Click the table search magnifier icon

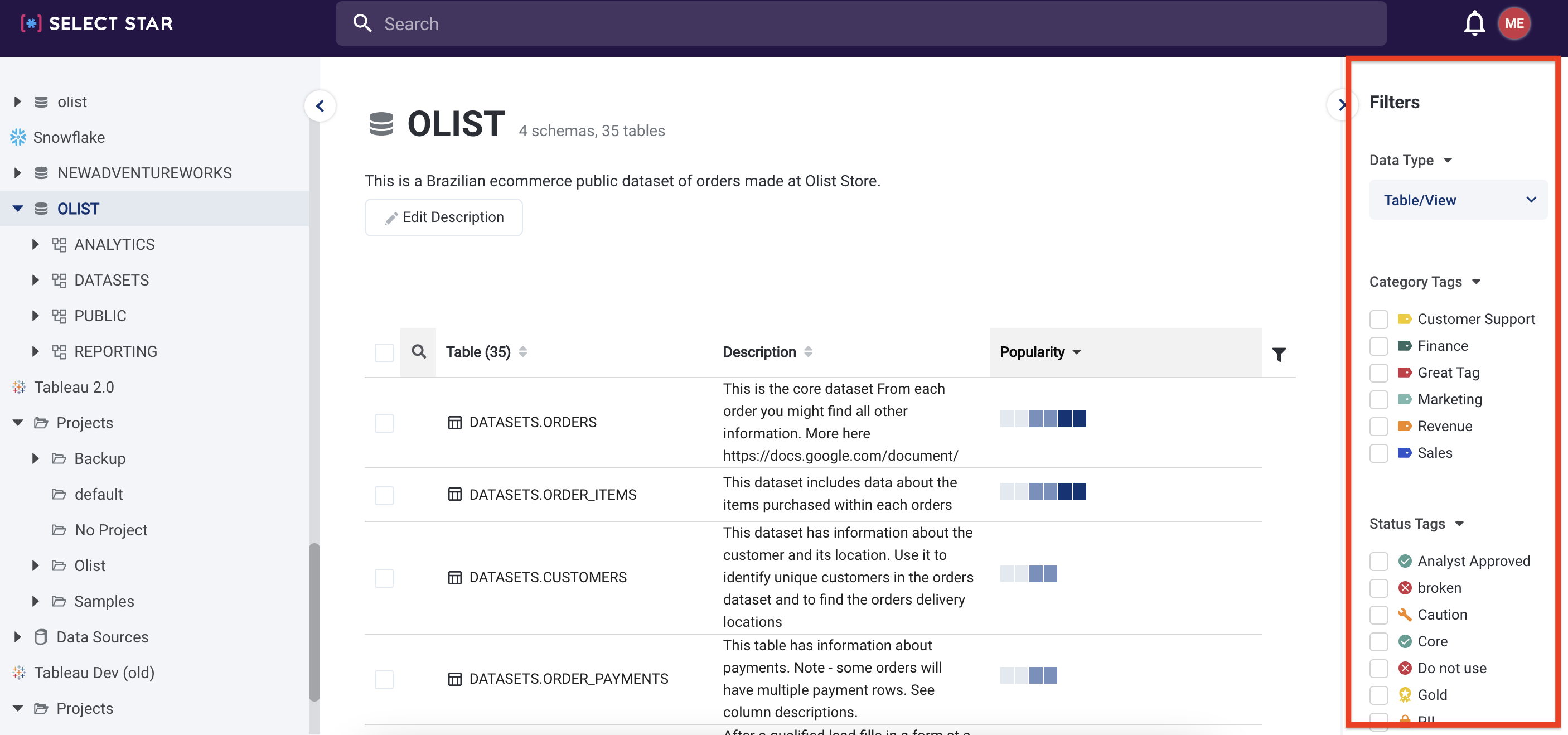tap(418, 351)
